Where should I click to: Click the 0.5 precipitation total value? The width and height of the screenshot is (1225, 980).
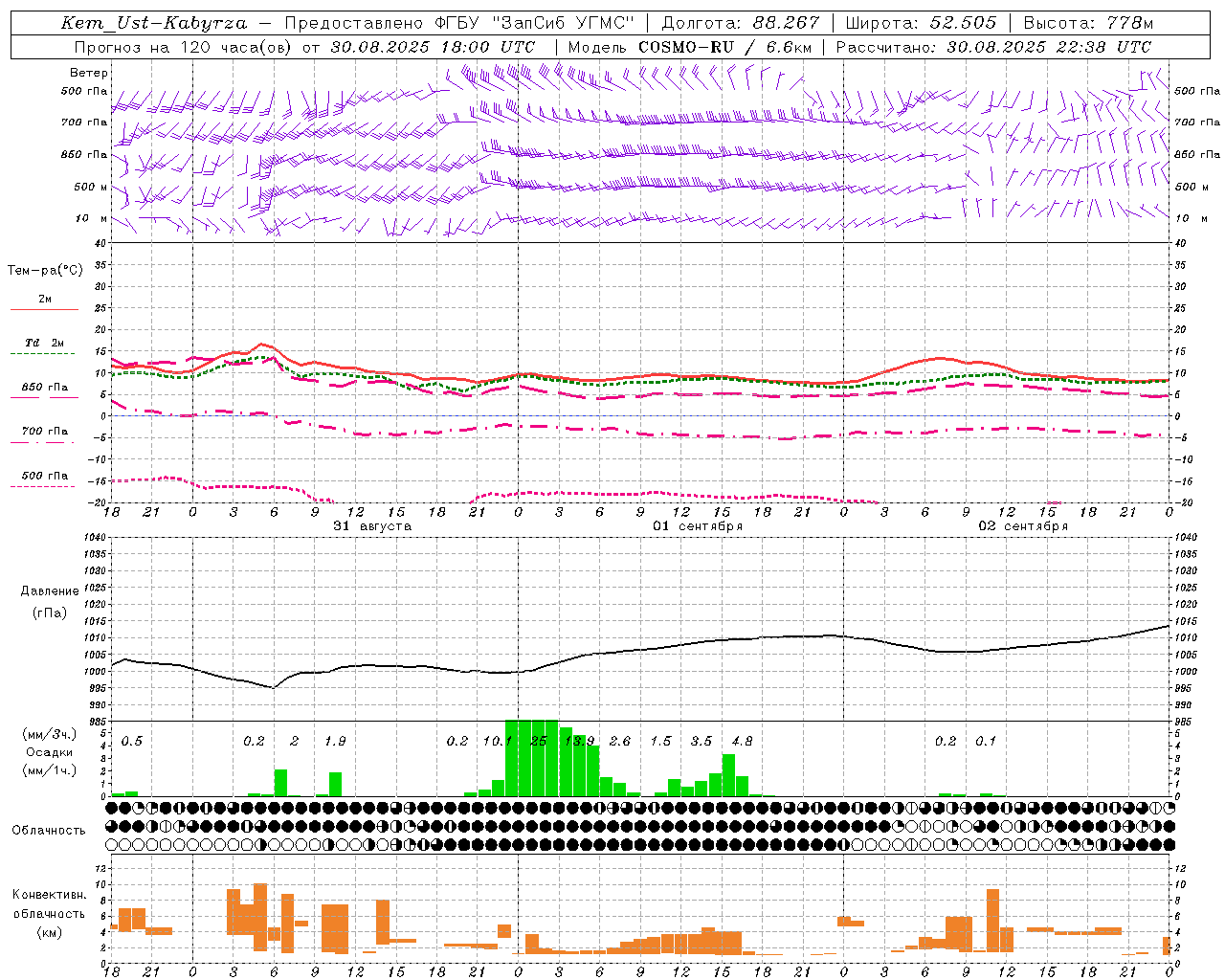[132, 741]
